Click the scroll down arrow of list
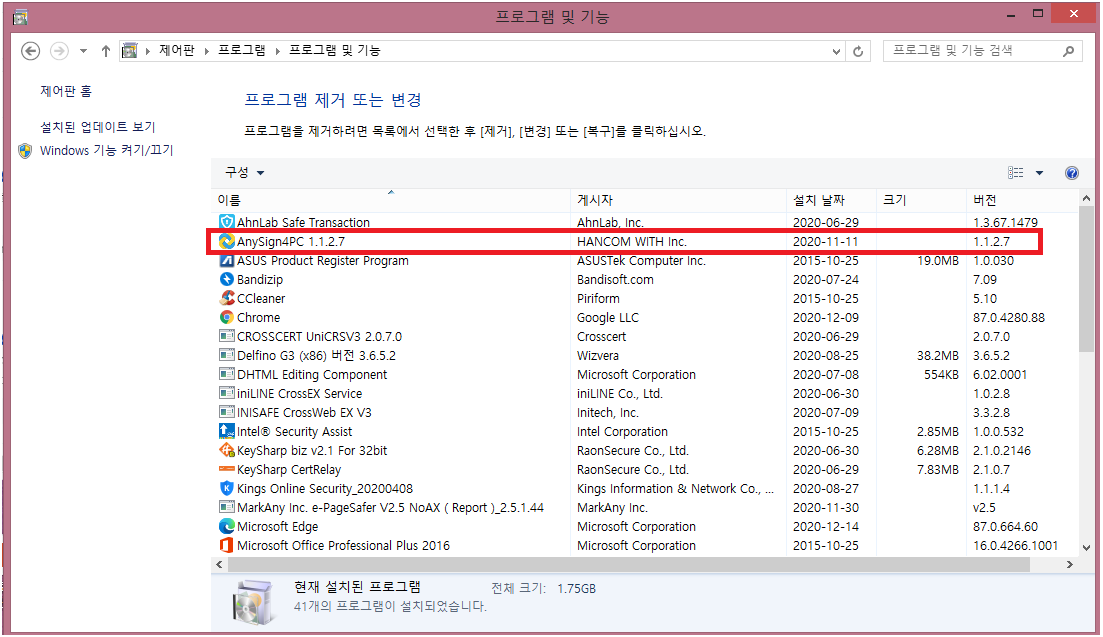 (x=1086, y=548)
